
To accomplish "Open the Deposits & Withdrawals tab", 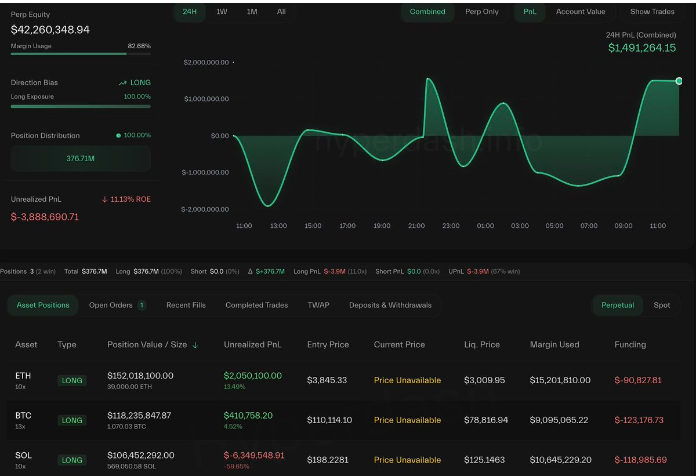I will [390, 305].
